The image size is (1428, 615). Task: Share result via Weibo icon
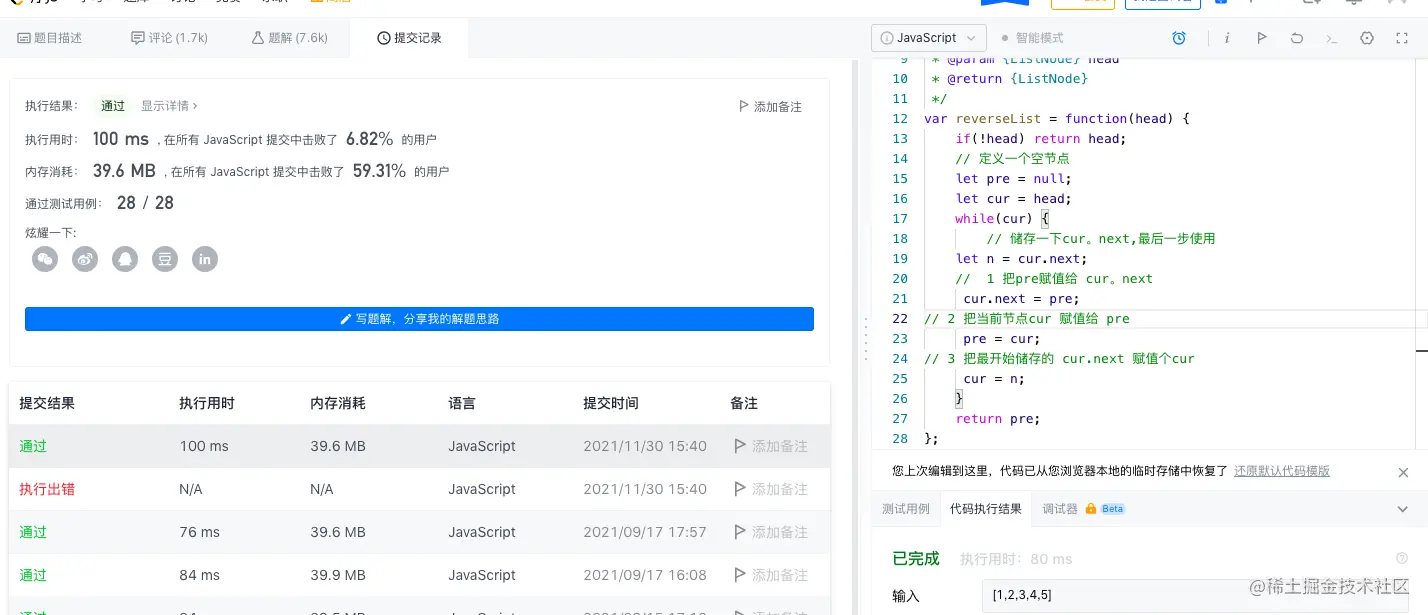85,259
